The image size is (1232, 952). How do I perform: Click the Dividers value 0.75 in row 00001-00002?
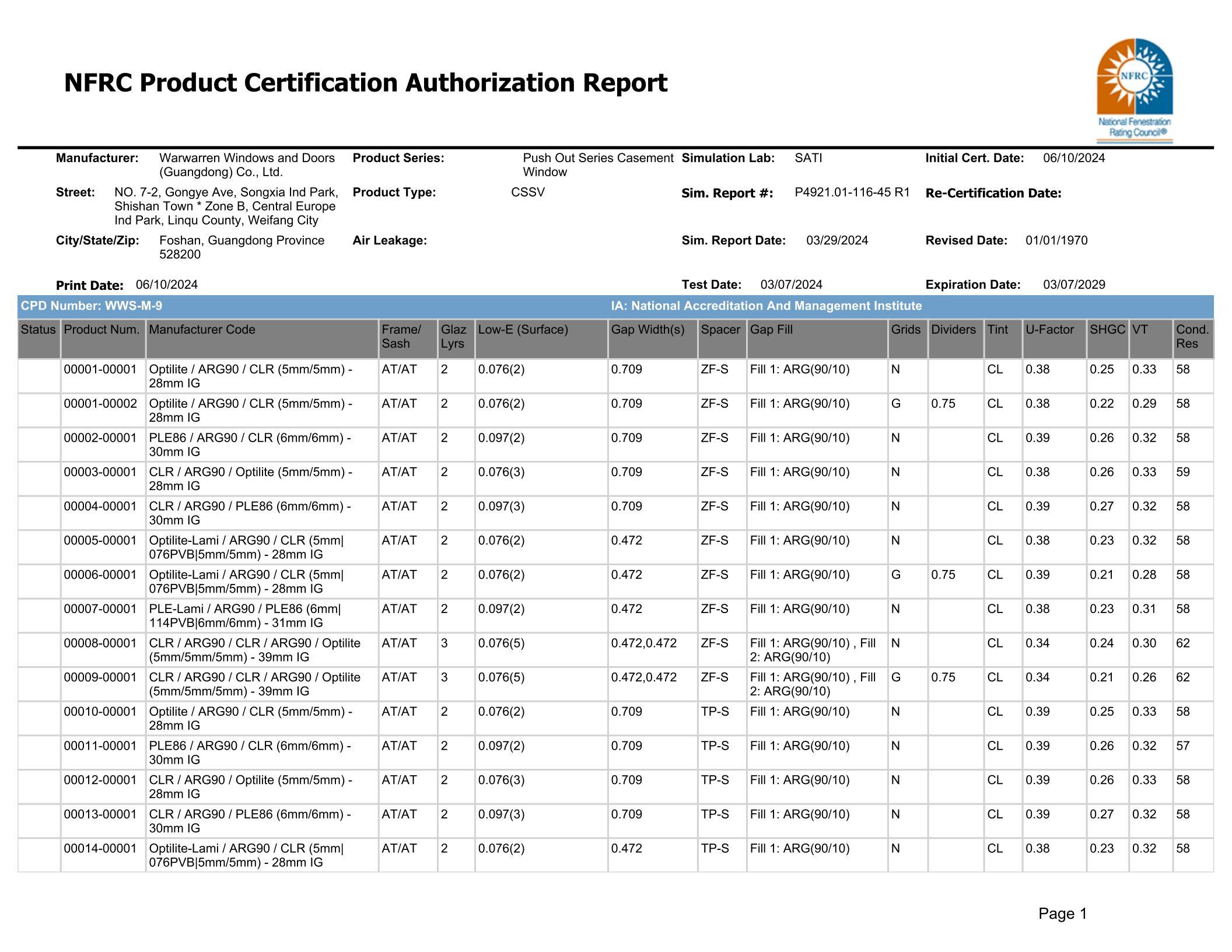click(943, 404)
